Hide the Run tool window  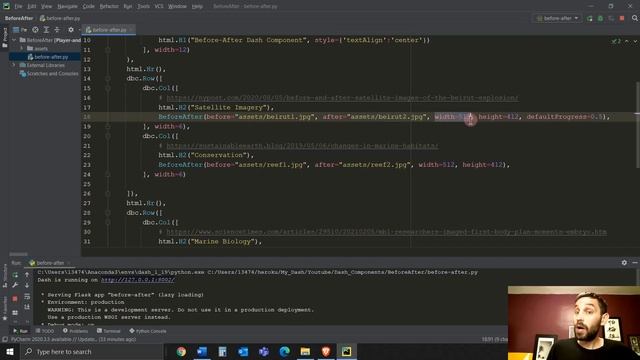coord(635,263)
